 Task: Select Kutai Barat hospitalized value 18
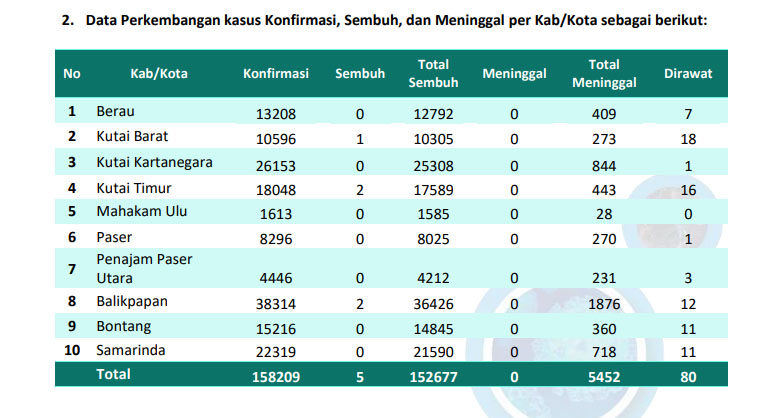pos(688,139)
